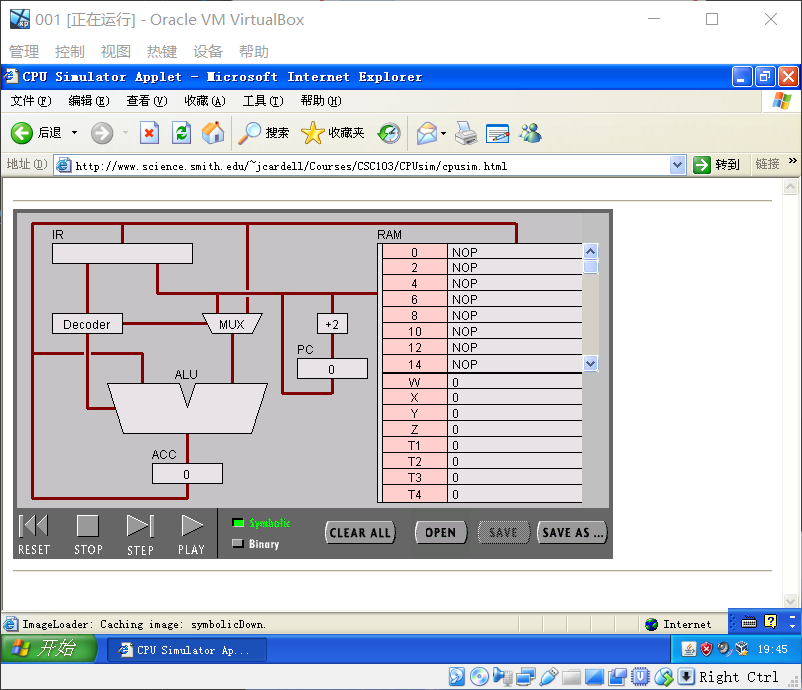Click the CLEAR ALL button
Image resolution: width=802 pixels, height=690 pixels.
pyautogui.click(x=360, y=533)
